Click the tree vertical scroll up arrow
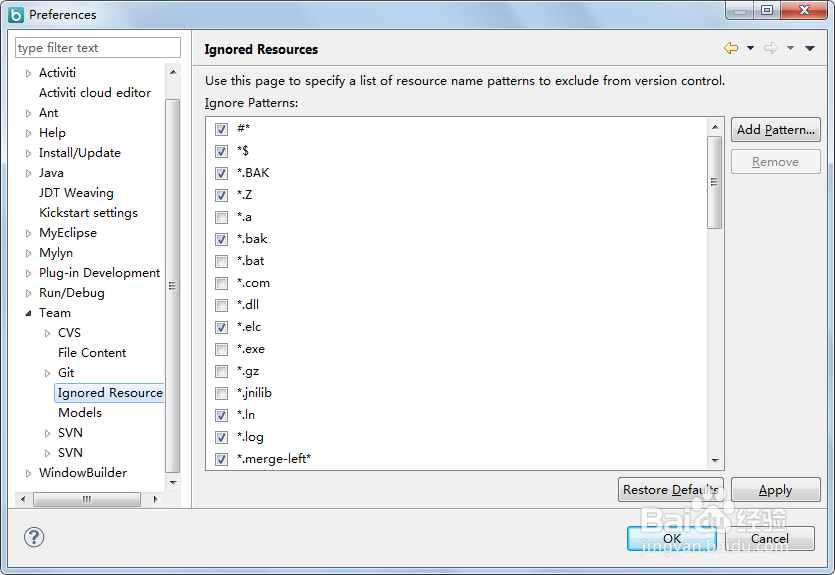The height and width of the screenshot is (575, 835). 173,71
